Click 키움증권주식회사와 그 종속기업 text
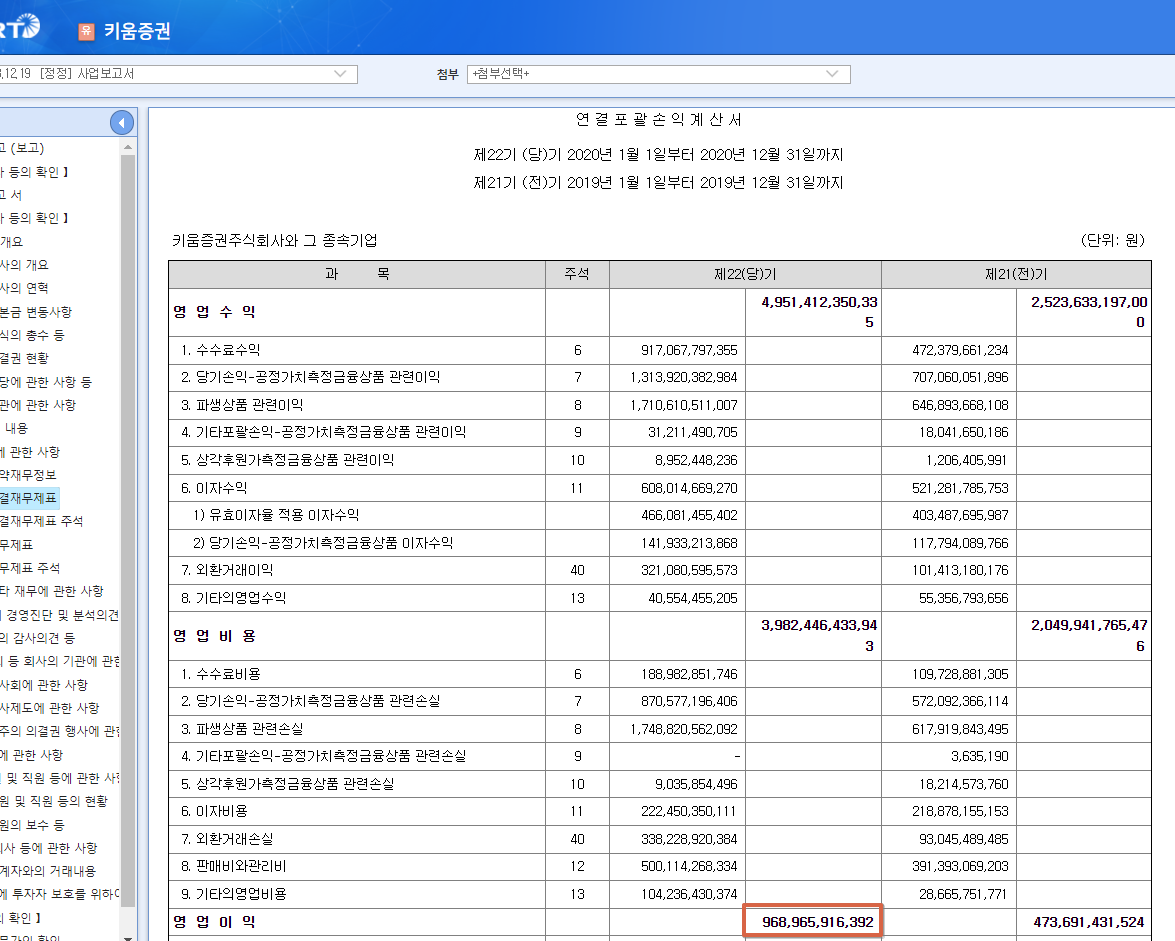The height and width of the screenshot is (941, 1175). (x=274, y=240)
